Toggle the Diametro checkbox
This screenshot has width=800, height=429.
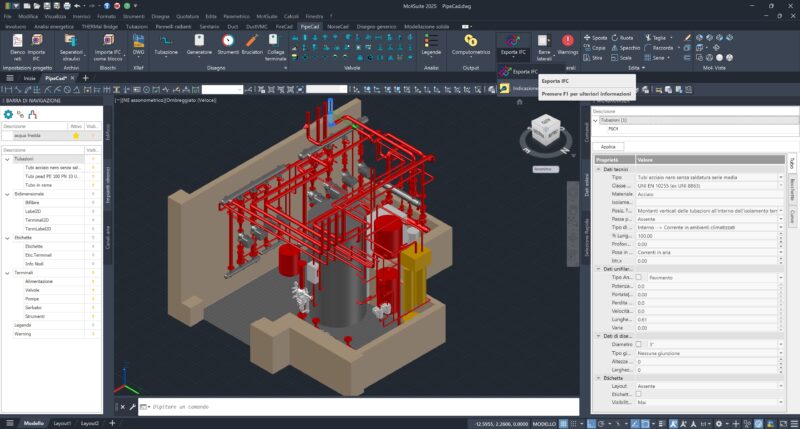point(640,345)
